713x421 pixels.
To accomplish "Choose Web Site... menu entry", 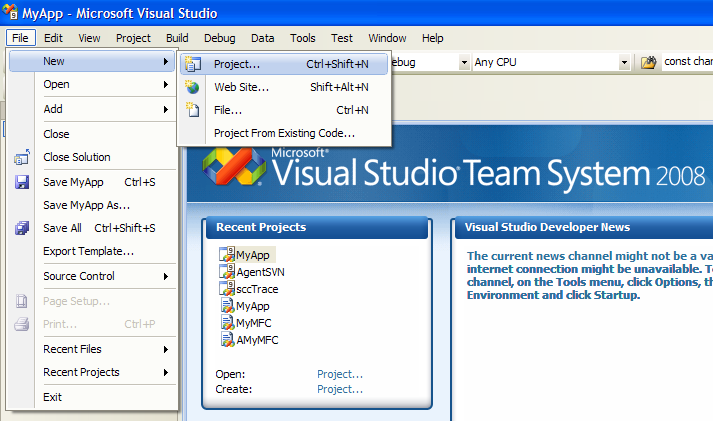I will [284, 87].
